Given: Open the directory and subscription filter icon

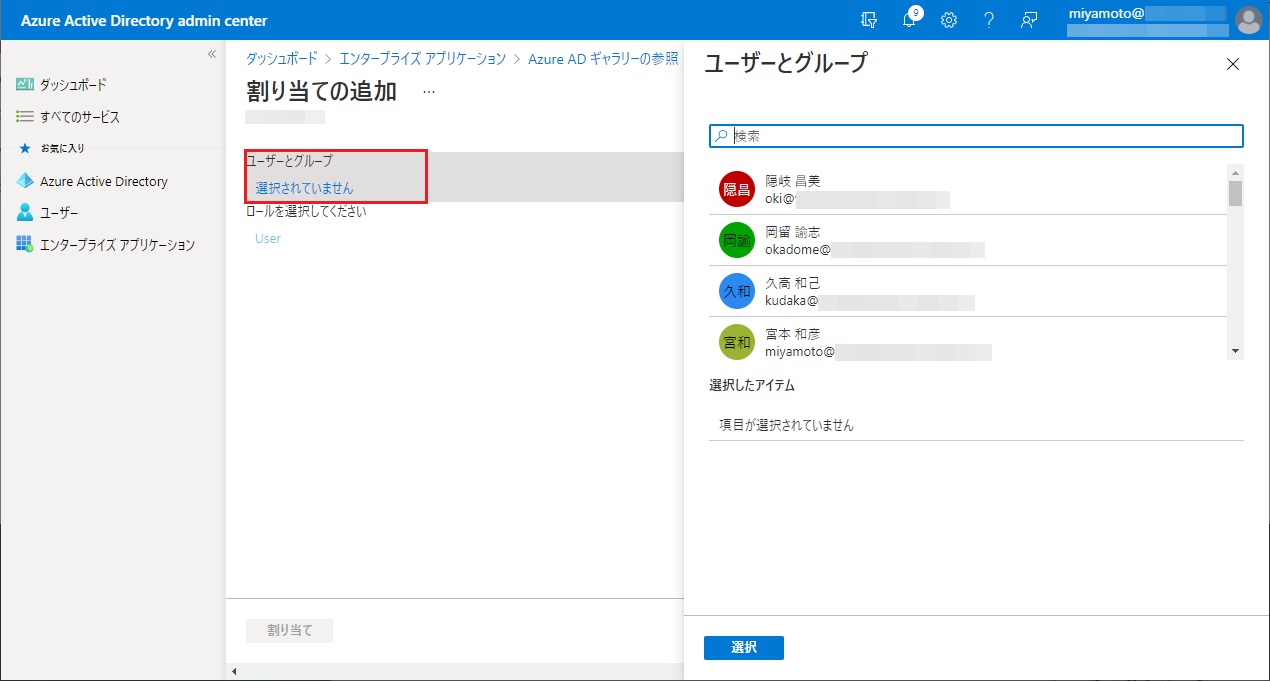Looking at the screenshot, I should [x=868, y=20].
